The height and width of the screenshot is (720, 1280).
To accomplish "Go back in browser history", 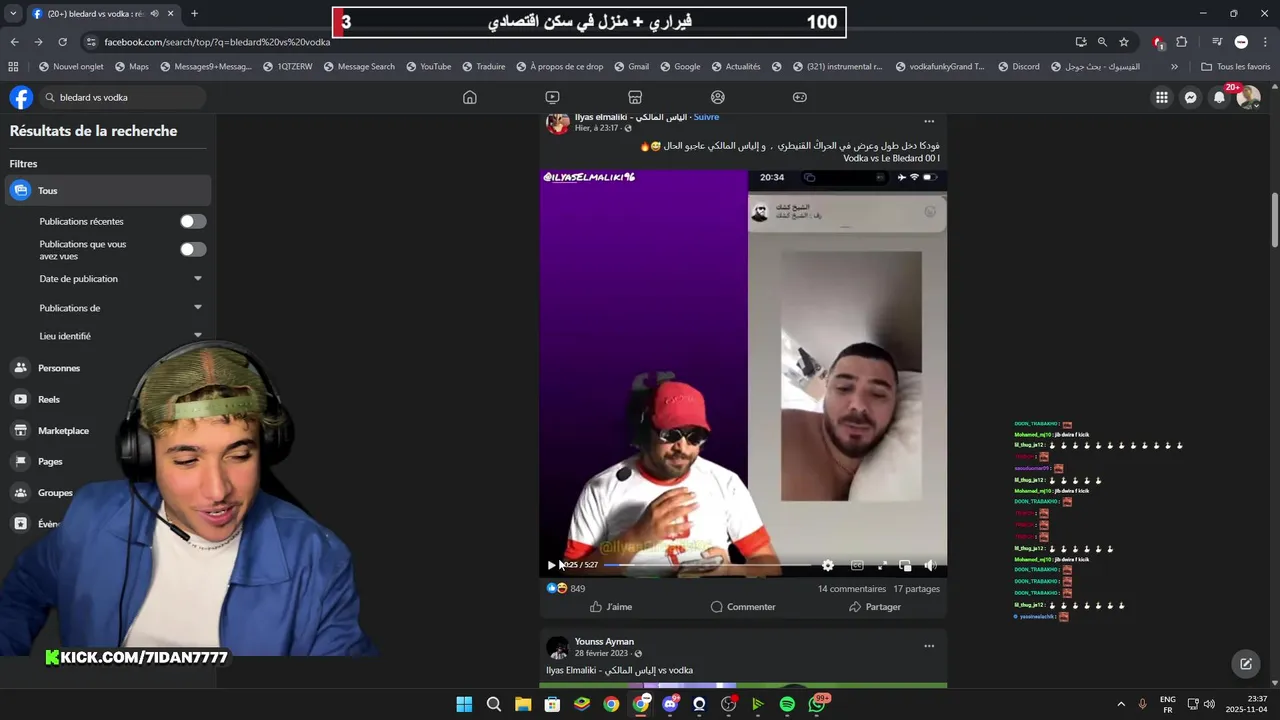I will 14,42.
